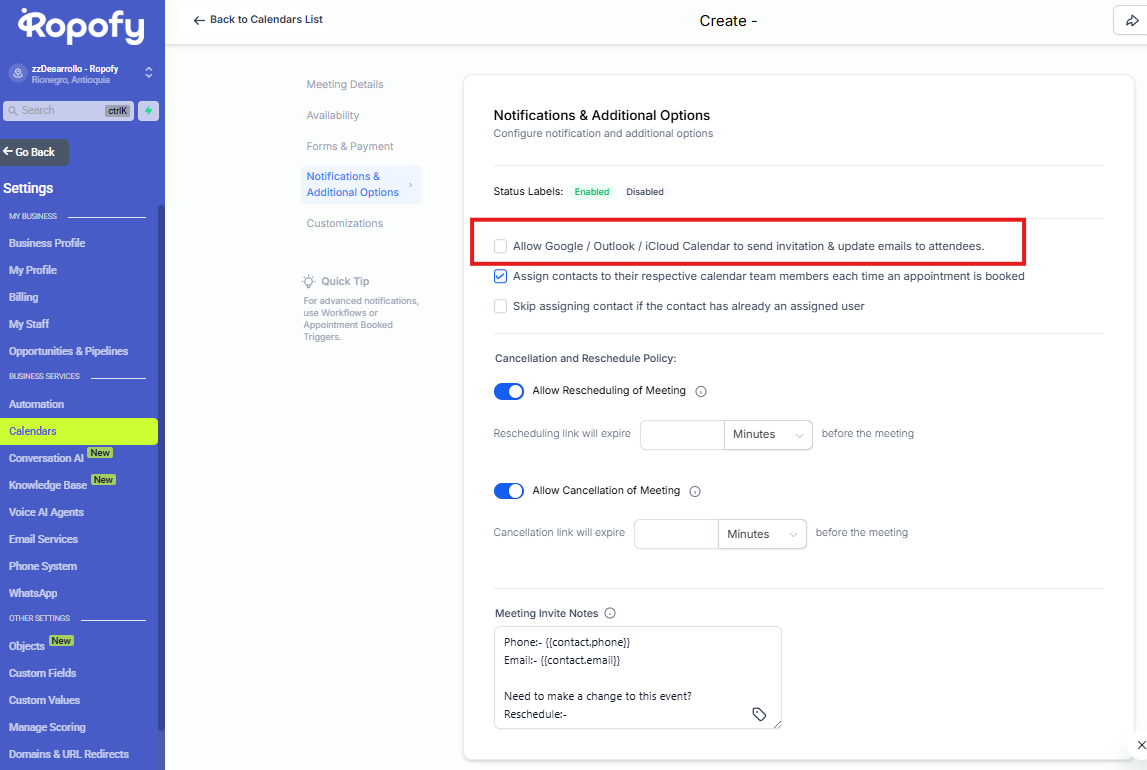Image resolution: width=1147 pixels, height=770 pixels.
Task: Enable Google/Outlook/iCloud invitation emails checkbox
Action: pyautogui.click(x=501, y=246)
